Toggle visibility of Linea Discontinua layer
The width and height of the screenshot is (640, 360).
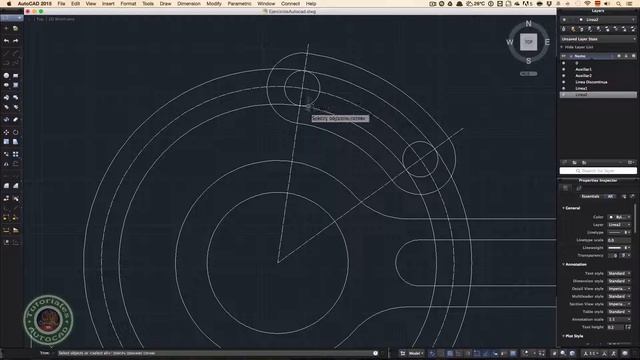pyautogui.click(x=564, y=82)
